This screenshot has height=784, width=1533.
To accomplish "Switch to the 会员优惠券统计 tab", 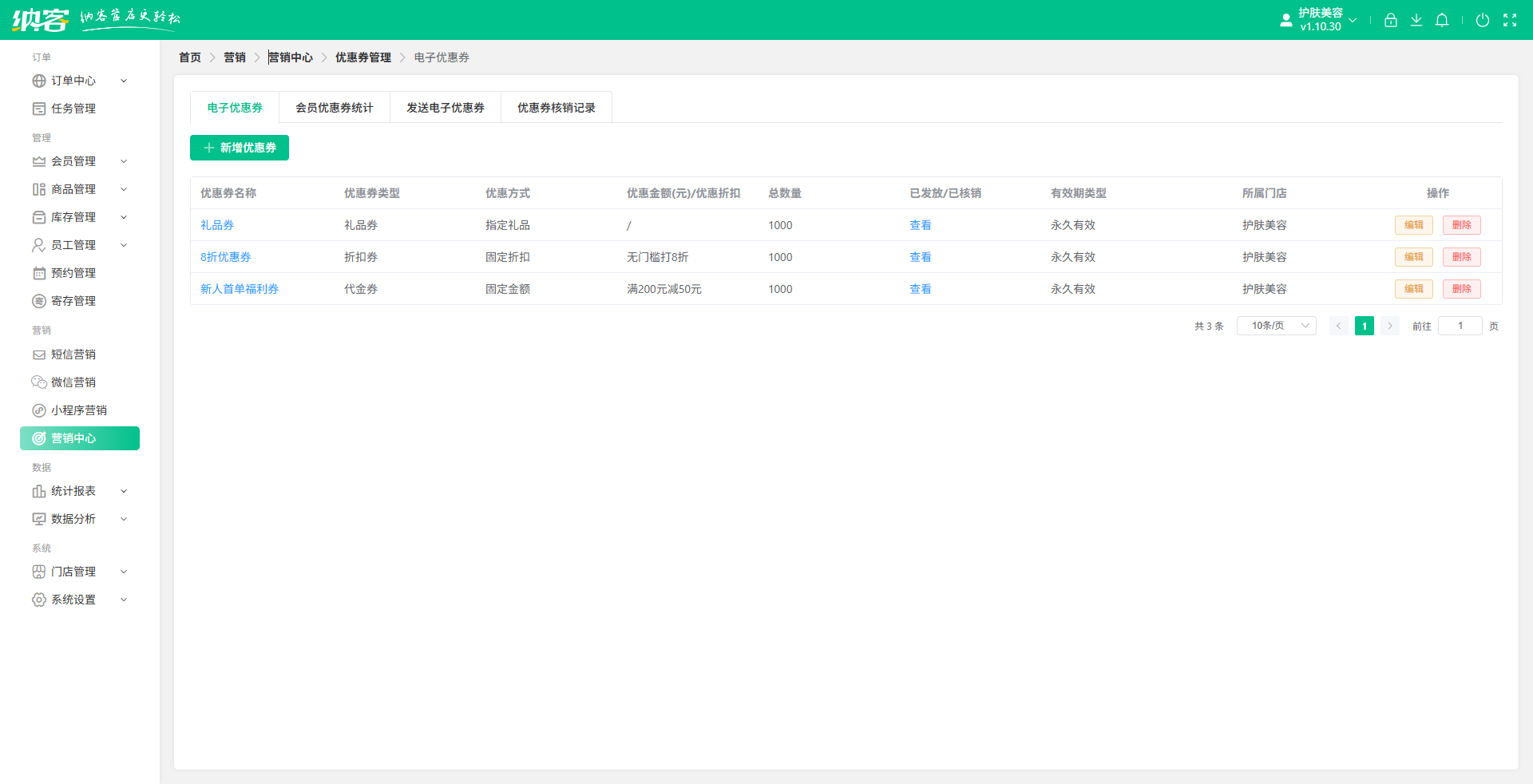I will click(x=335, y=107).
